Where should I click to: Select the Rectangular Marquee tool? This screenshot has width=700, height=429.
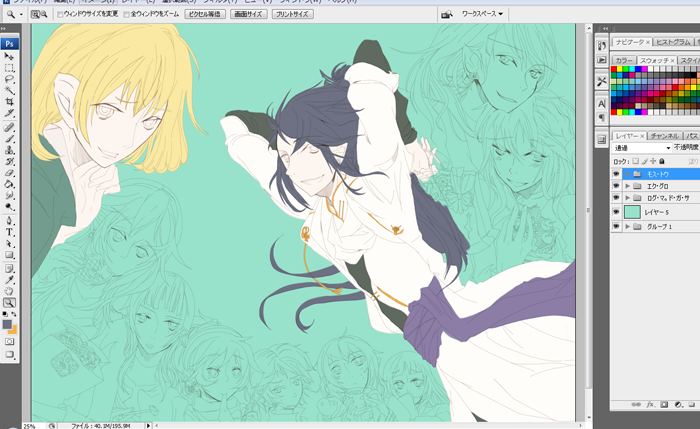[x=9, y=68]
